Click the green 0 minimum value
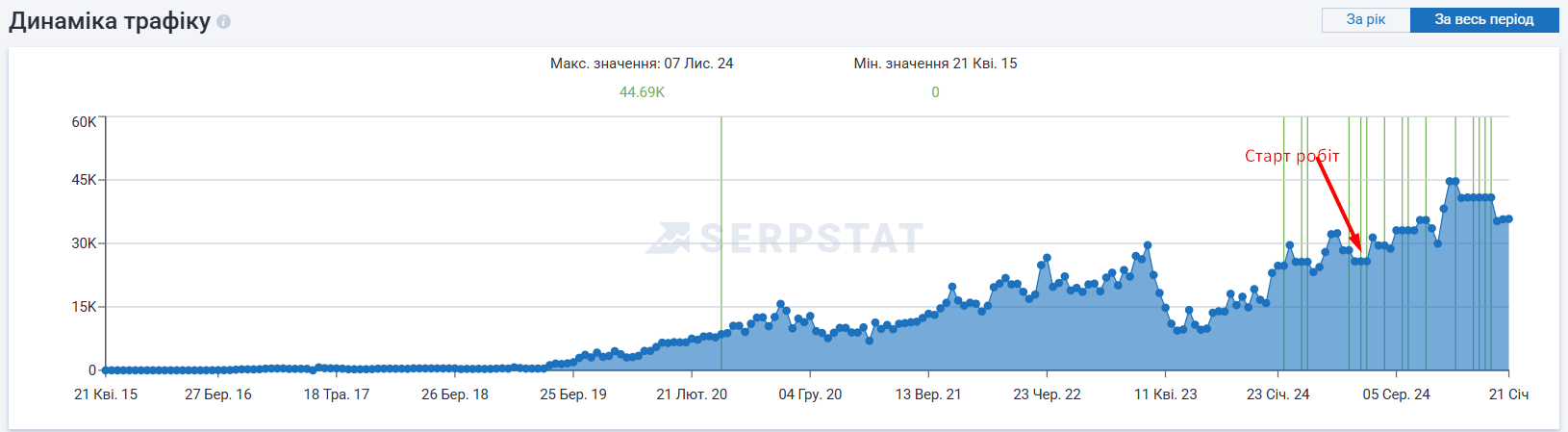Image resolution: width=1568 pixels, height=432 pixels. click(935, 92)
